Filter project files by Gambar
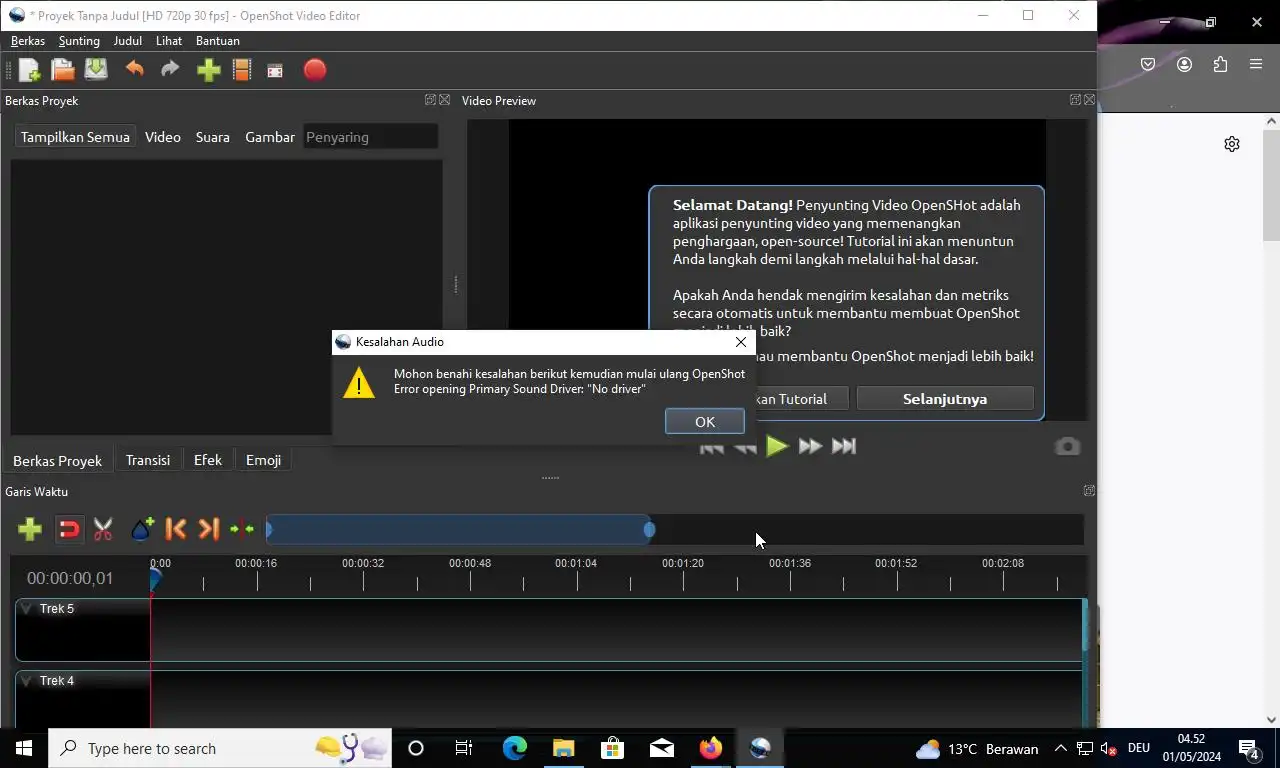1280x768 pixels. 270,137
